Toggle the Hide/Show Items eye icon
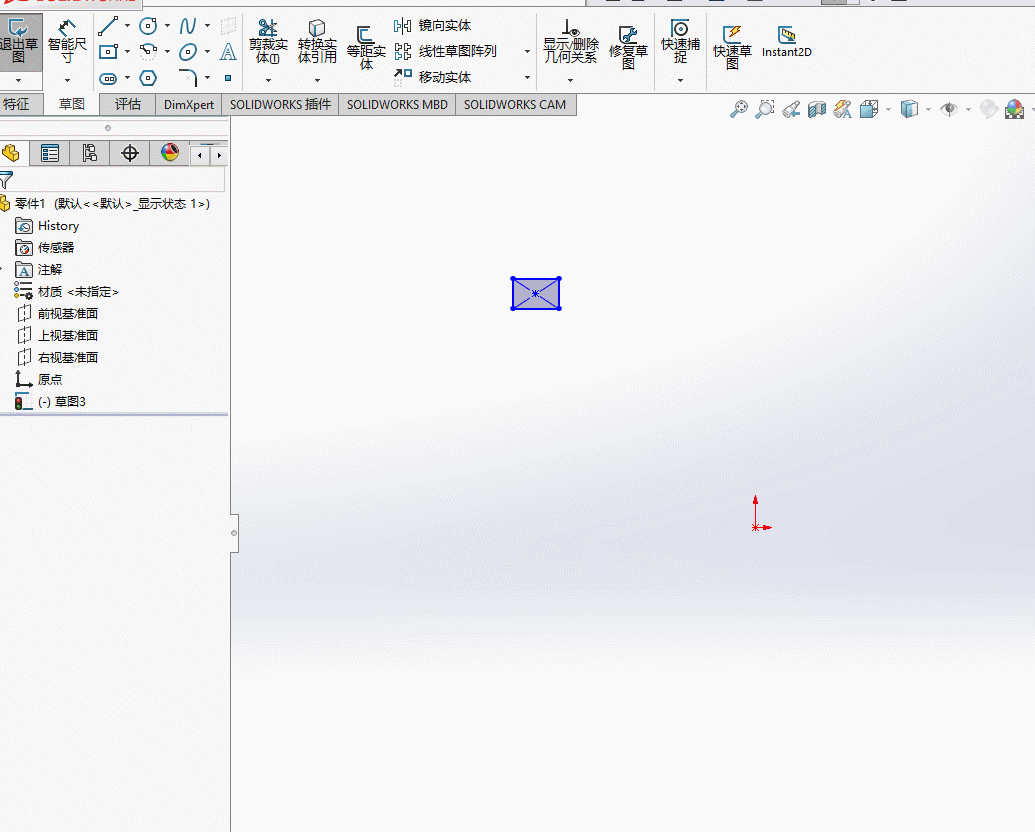1035x832 pixels. coord(949,109)
